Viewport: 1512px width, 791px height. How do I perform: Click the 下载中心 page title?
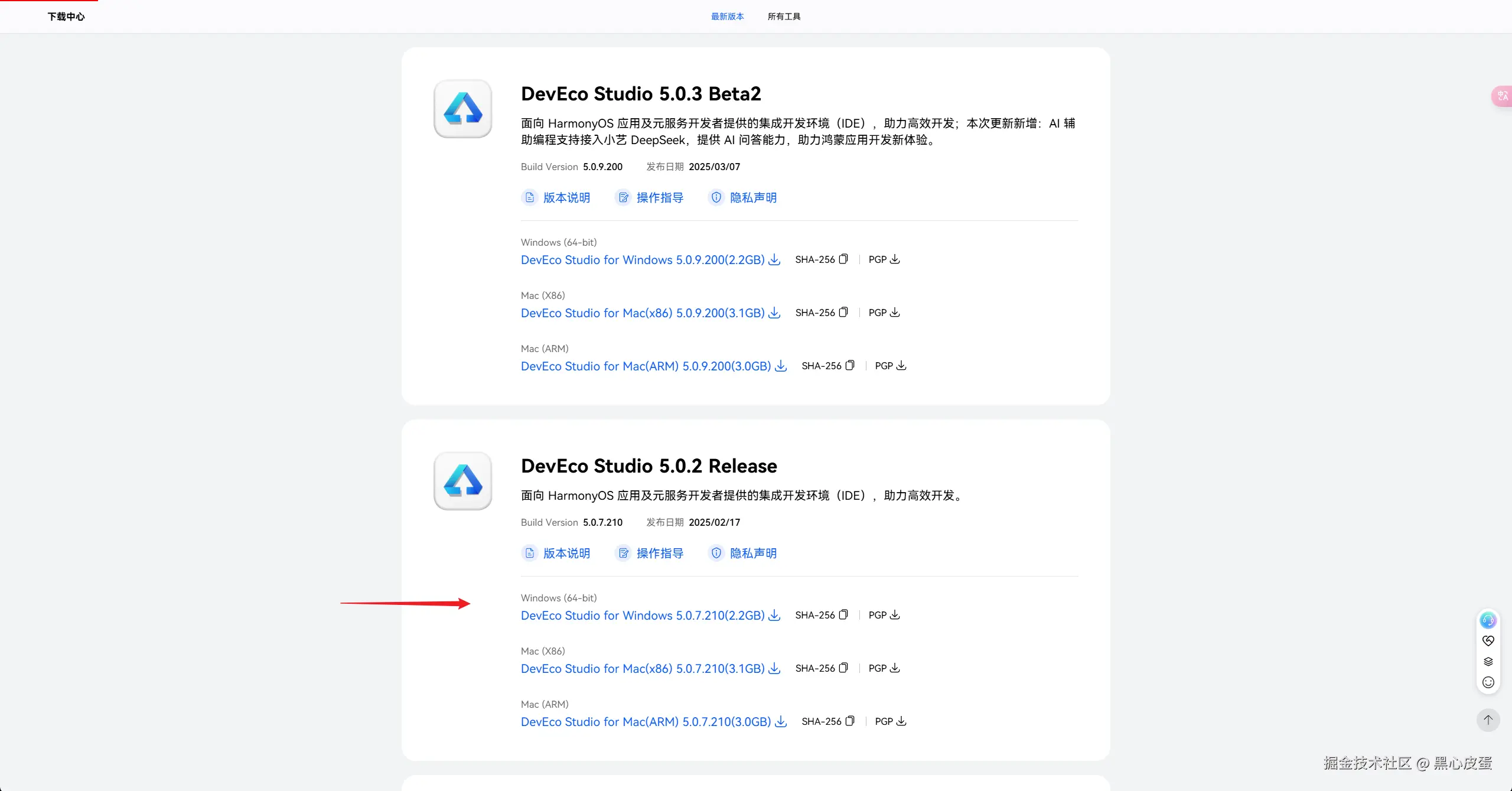[x=66, y=17]
